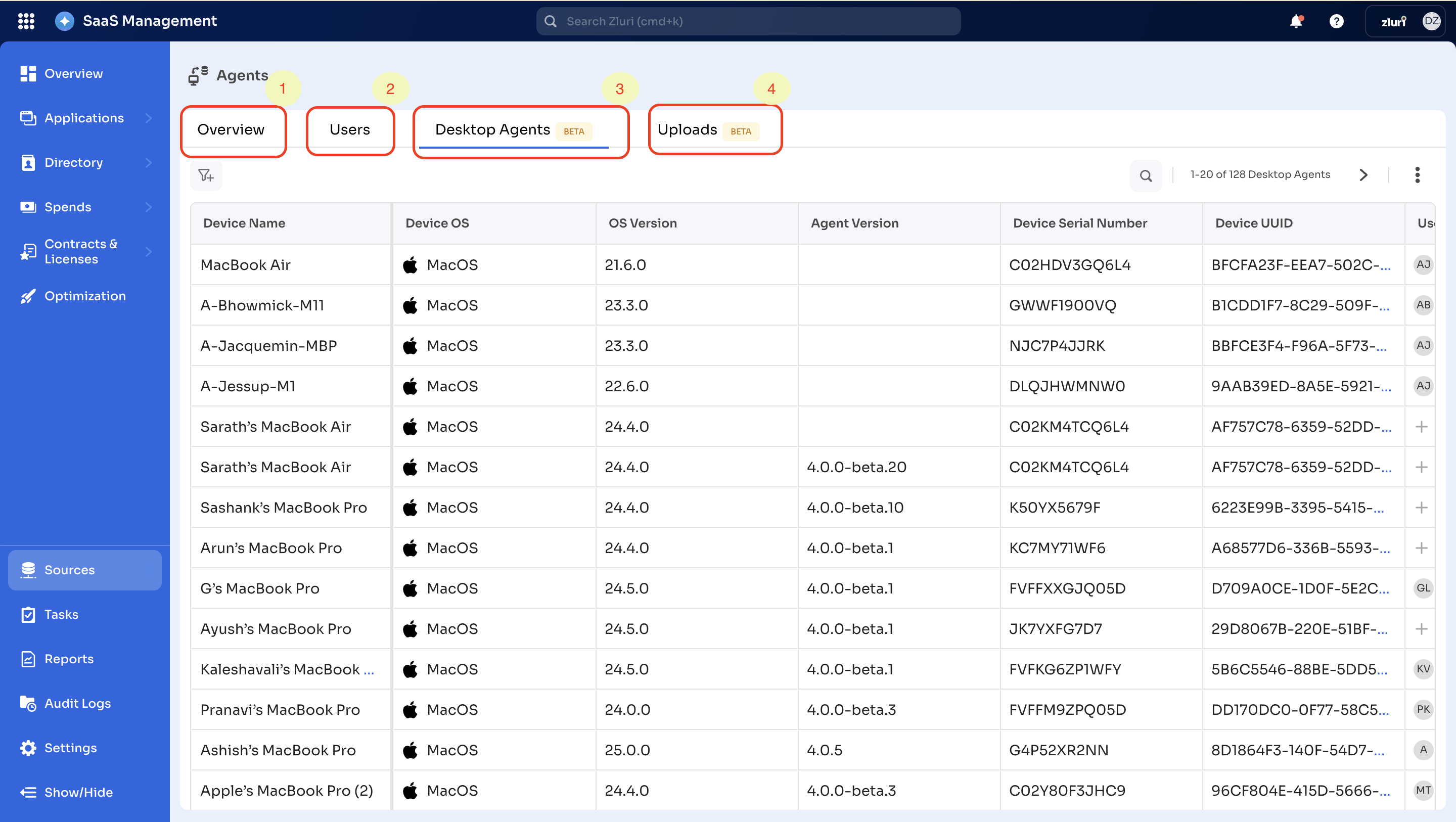This screenshot has height=822, width=1456.
Task: Expand the Applications sidebar chevron
Action: tap(149, 118)
